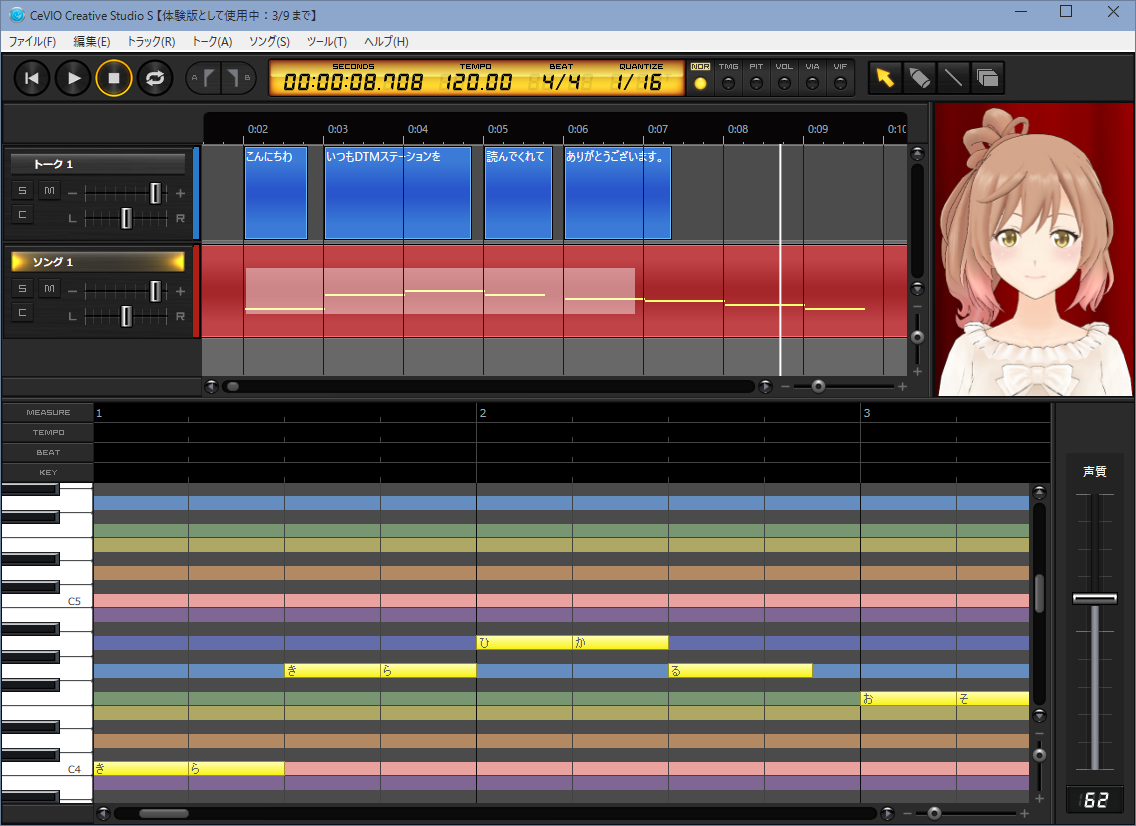Click the 声質 voice quality slider handle

pos(1094,598)
